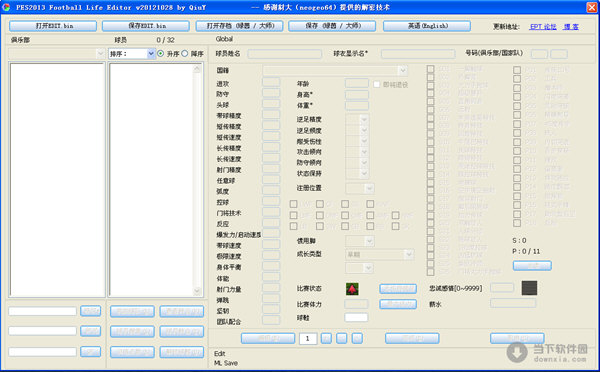Click the Edit status text
600x372 pixels.
(x=220, y=353)
